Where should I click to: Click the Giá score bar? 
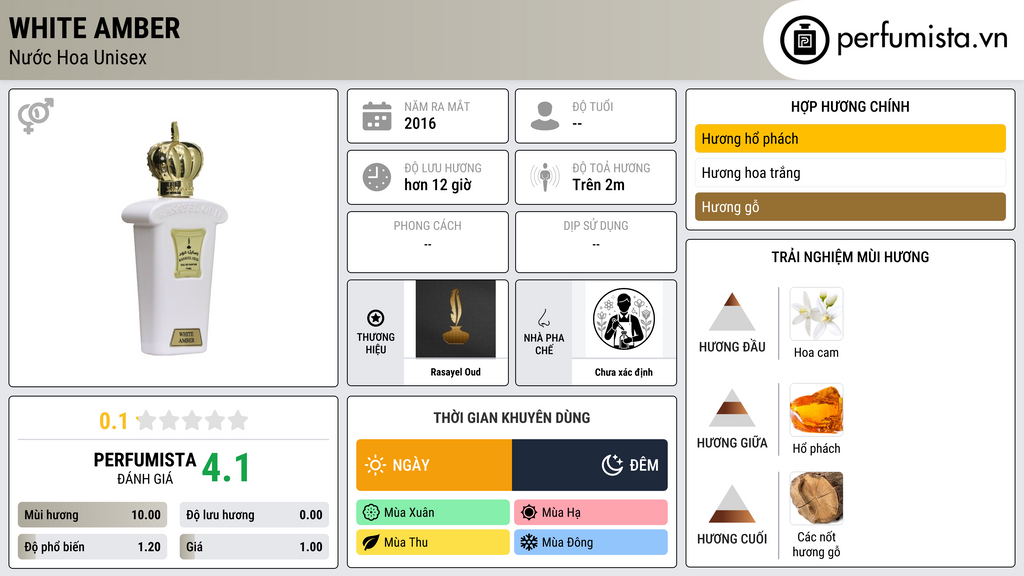pos(254,547)
